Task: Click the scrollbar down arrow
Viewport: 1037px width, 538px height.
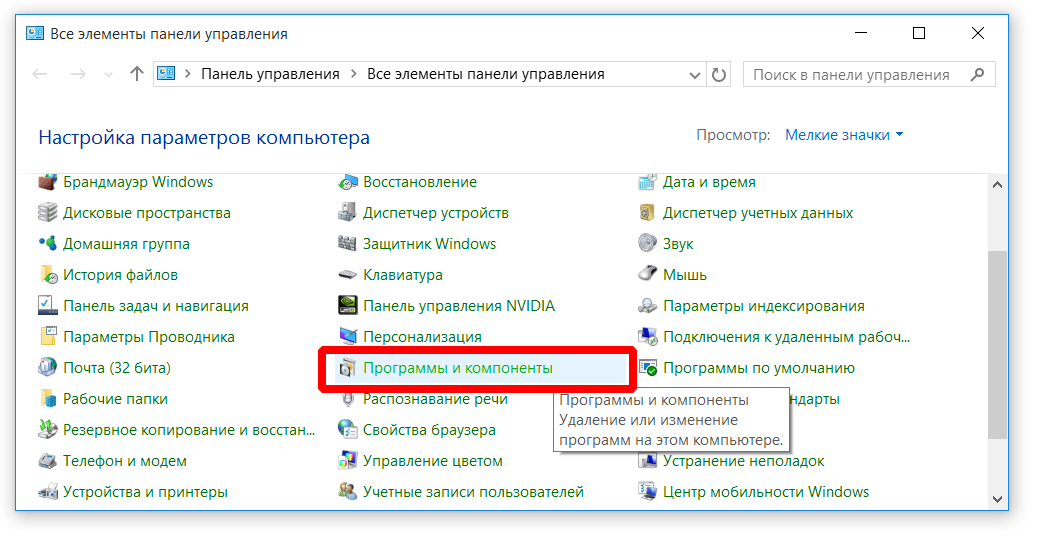Action: (x=996, y=497)
